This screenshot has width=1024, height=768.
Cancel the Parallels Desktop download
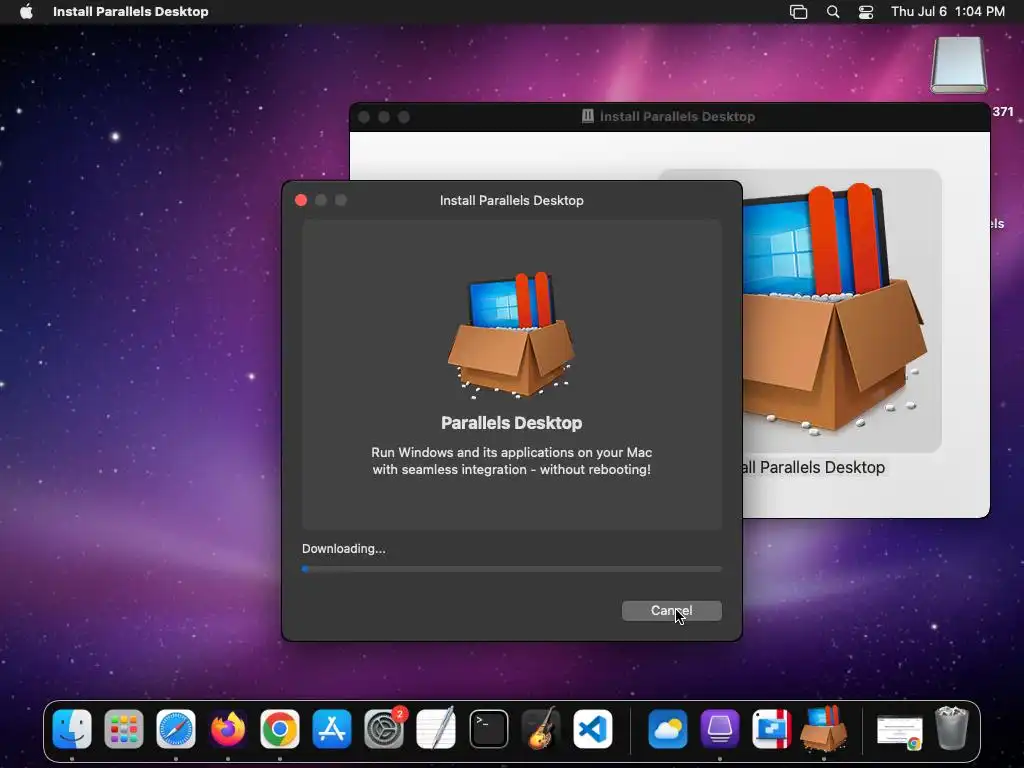point(671,611)
